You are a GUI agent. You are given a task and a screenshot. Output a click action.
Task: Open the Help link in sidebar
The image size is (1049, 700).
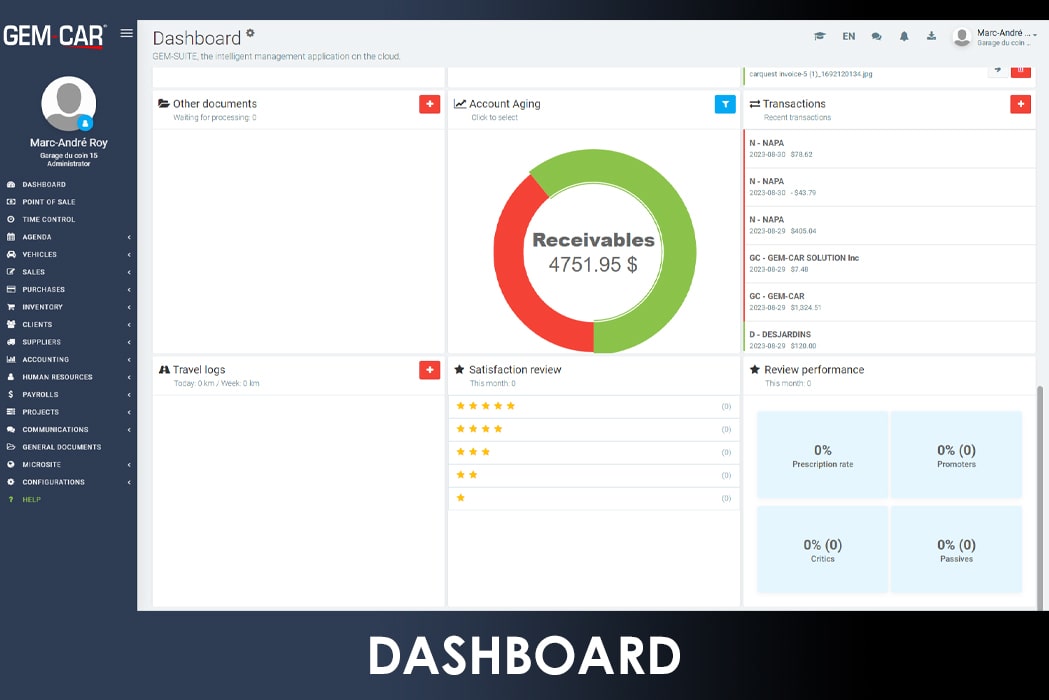click(x=31, y=499)
